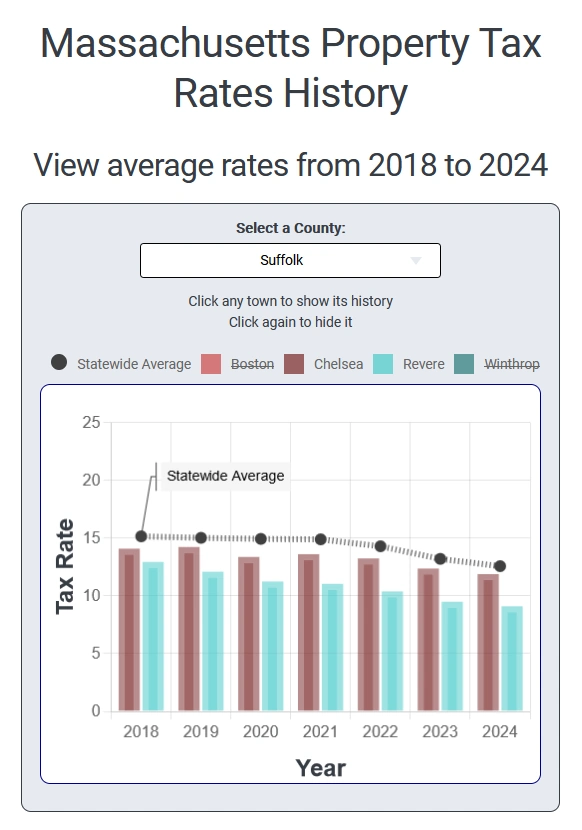The width and height of the screenshot is (582, 830).
Task: Click the Statewide Average annotation label
Action: pos(226,477)
